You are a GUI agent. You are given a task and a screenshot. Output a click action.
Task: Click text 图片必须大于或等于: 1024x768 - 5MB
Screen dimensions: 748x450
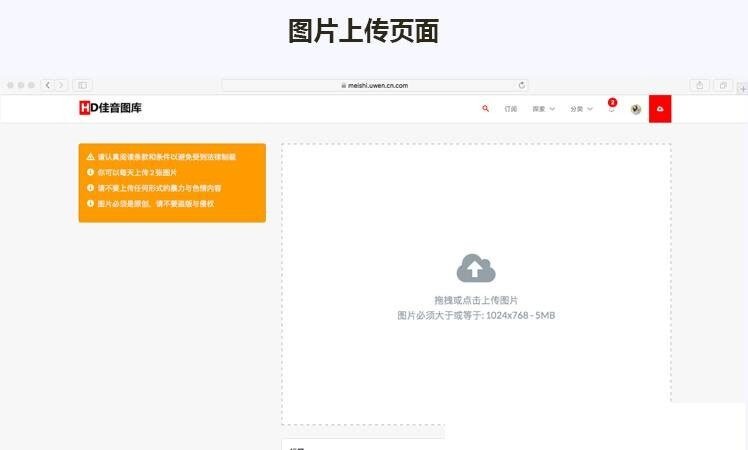click(476, 315)
